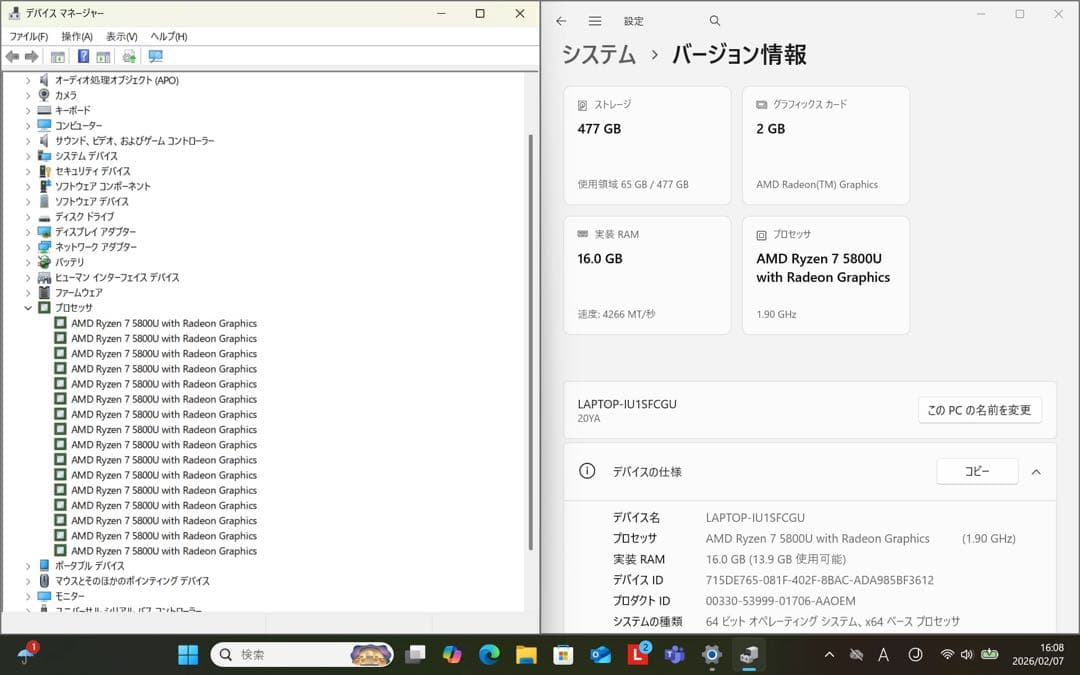Click the Properties icon in Device Manager
This screenshot has height=675, width=1080.
(57, 57)
